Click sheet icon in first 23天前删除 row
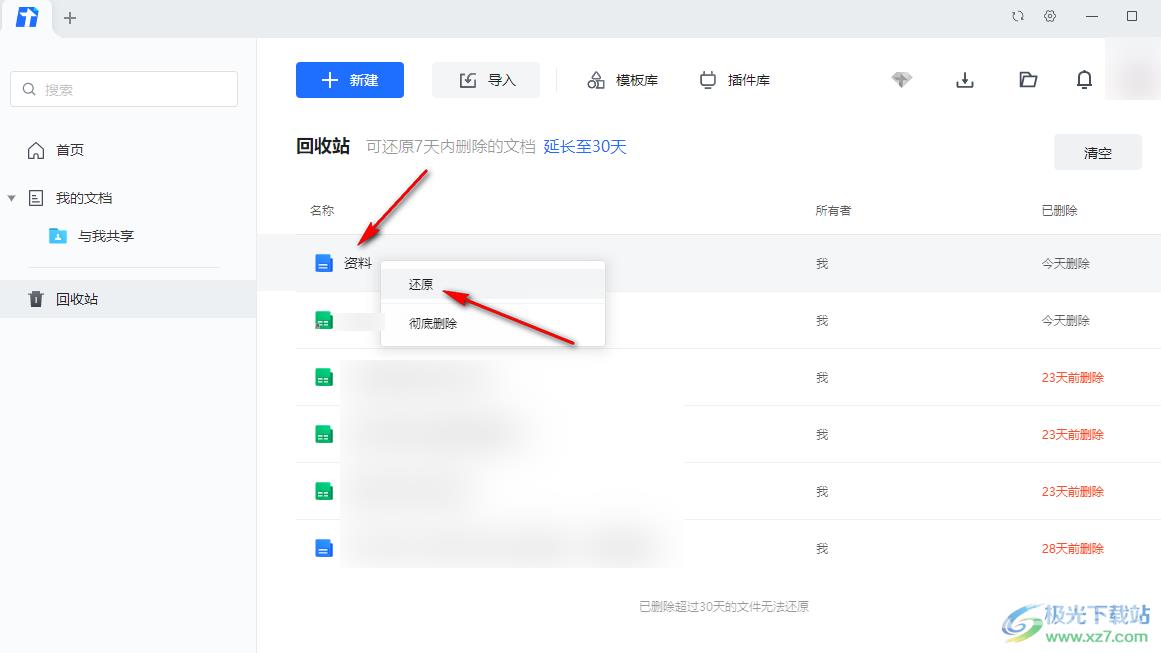Viewport: 1161px width, 653px height. tap(324, 377)
